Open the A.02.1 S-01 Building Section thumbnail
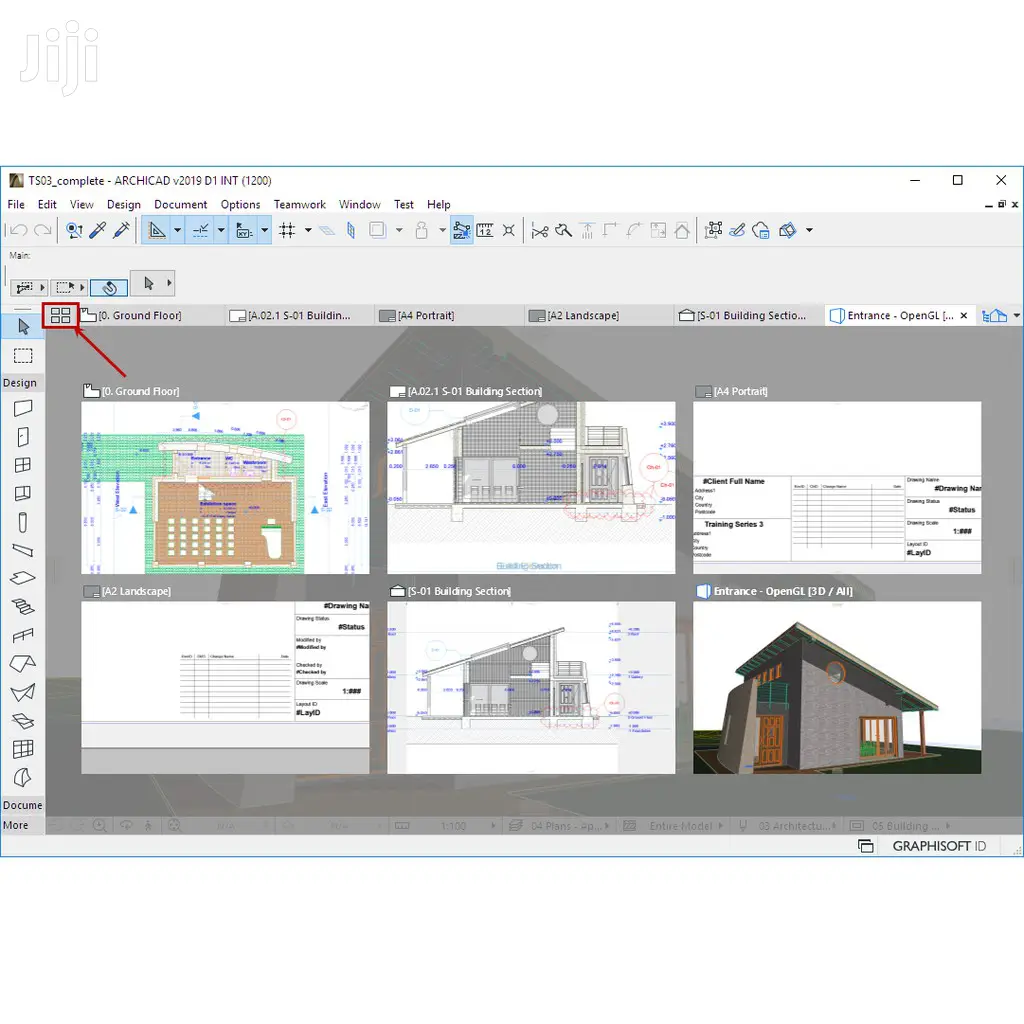 (x=531, y=487)
